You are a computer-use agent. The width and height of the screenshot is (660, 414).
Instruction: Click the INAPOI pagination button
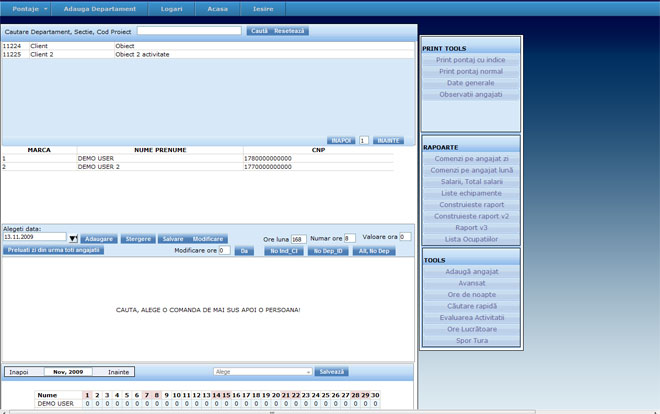pos(341,140)
